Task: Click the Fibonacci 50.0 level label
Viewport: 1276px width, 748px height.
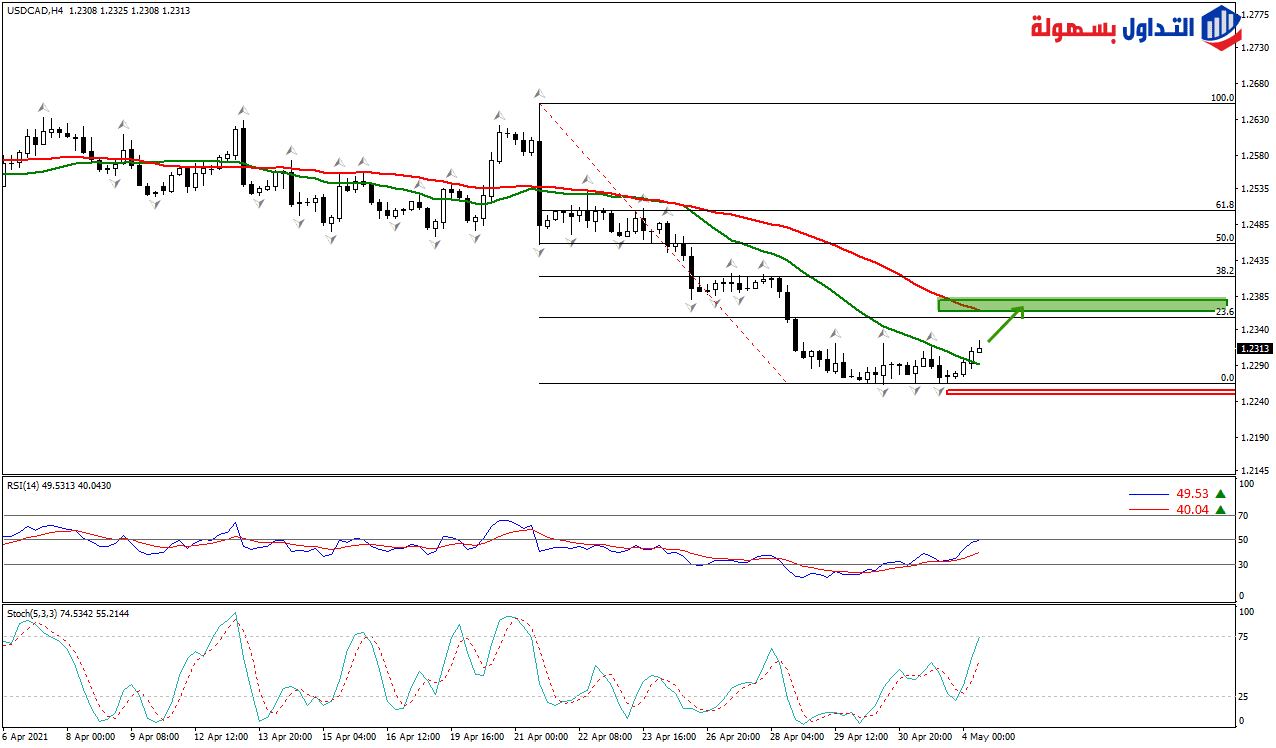Action: click(1225, 238)
